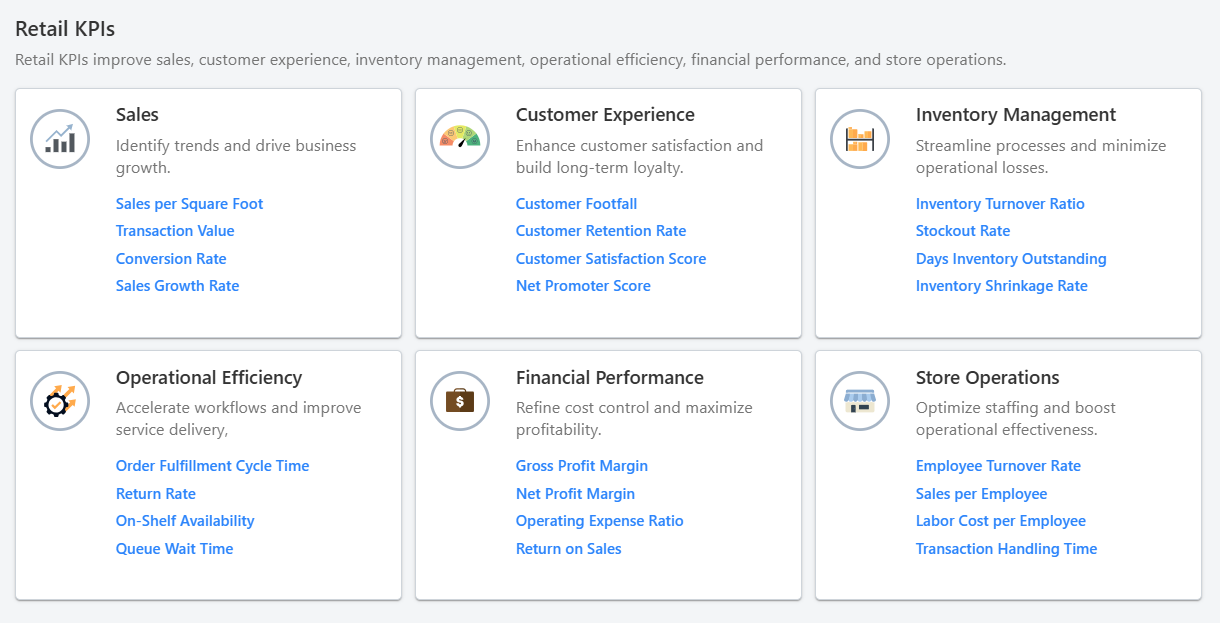Screen dimensions: 1220x623
Task: Open Gross Profit Margin details
Action: [x=582, y=465]
